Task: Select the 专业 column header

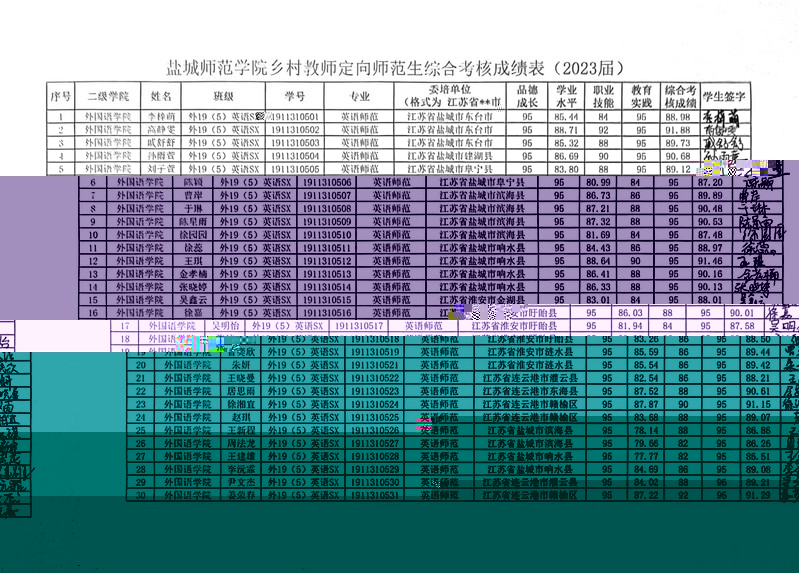Action: click(359, 96)
